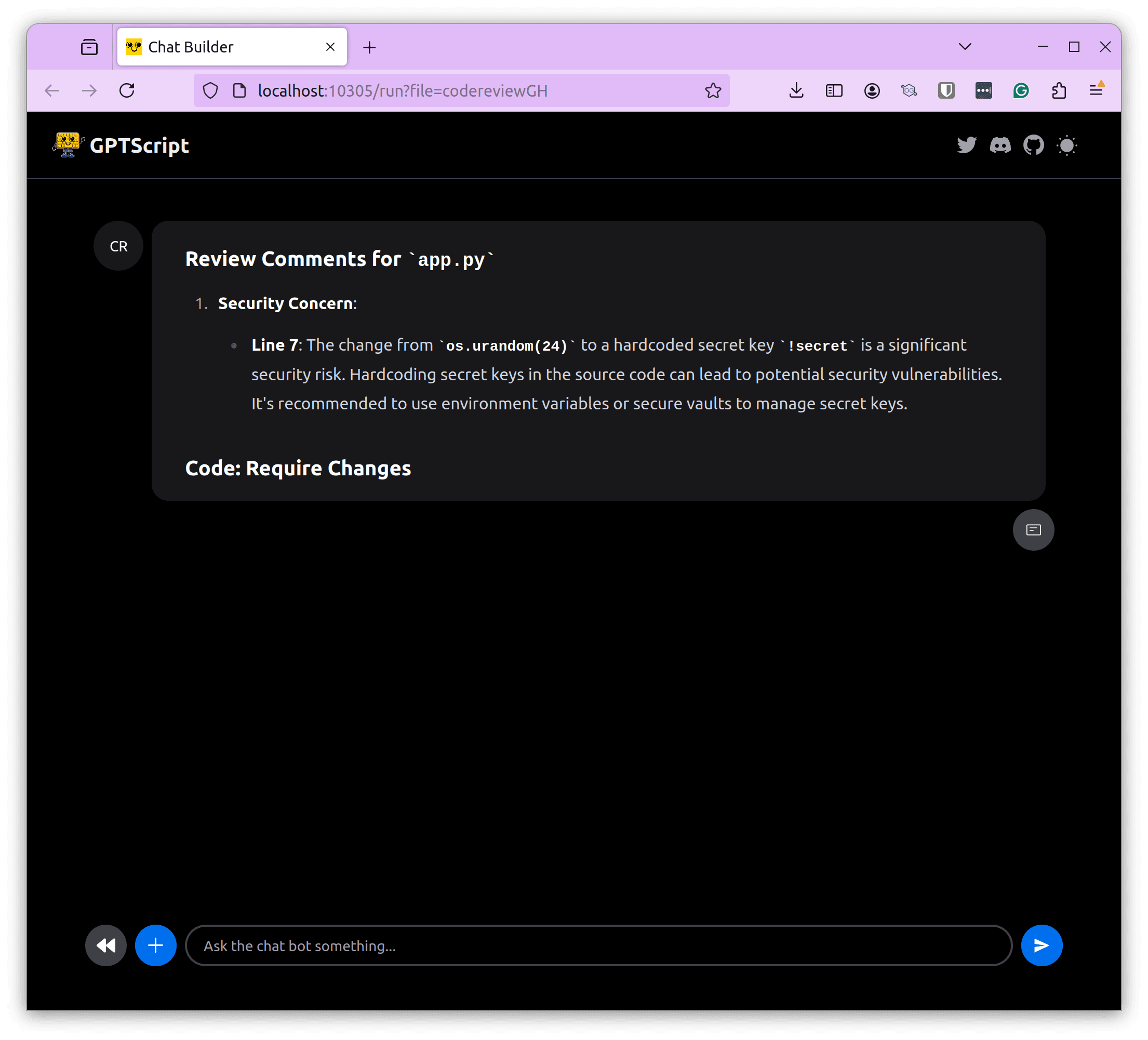Toggle the browser sidebar icon

834,90
